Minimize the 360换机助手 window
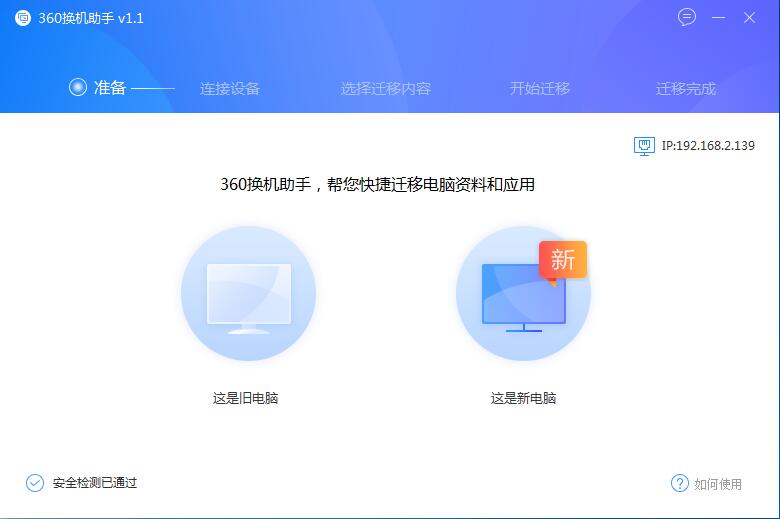The width and height of the screenshot is (780, 519). click(x=718, y=17)
